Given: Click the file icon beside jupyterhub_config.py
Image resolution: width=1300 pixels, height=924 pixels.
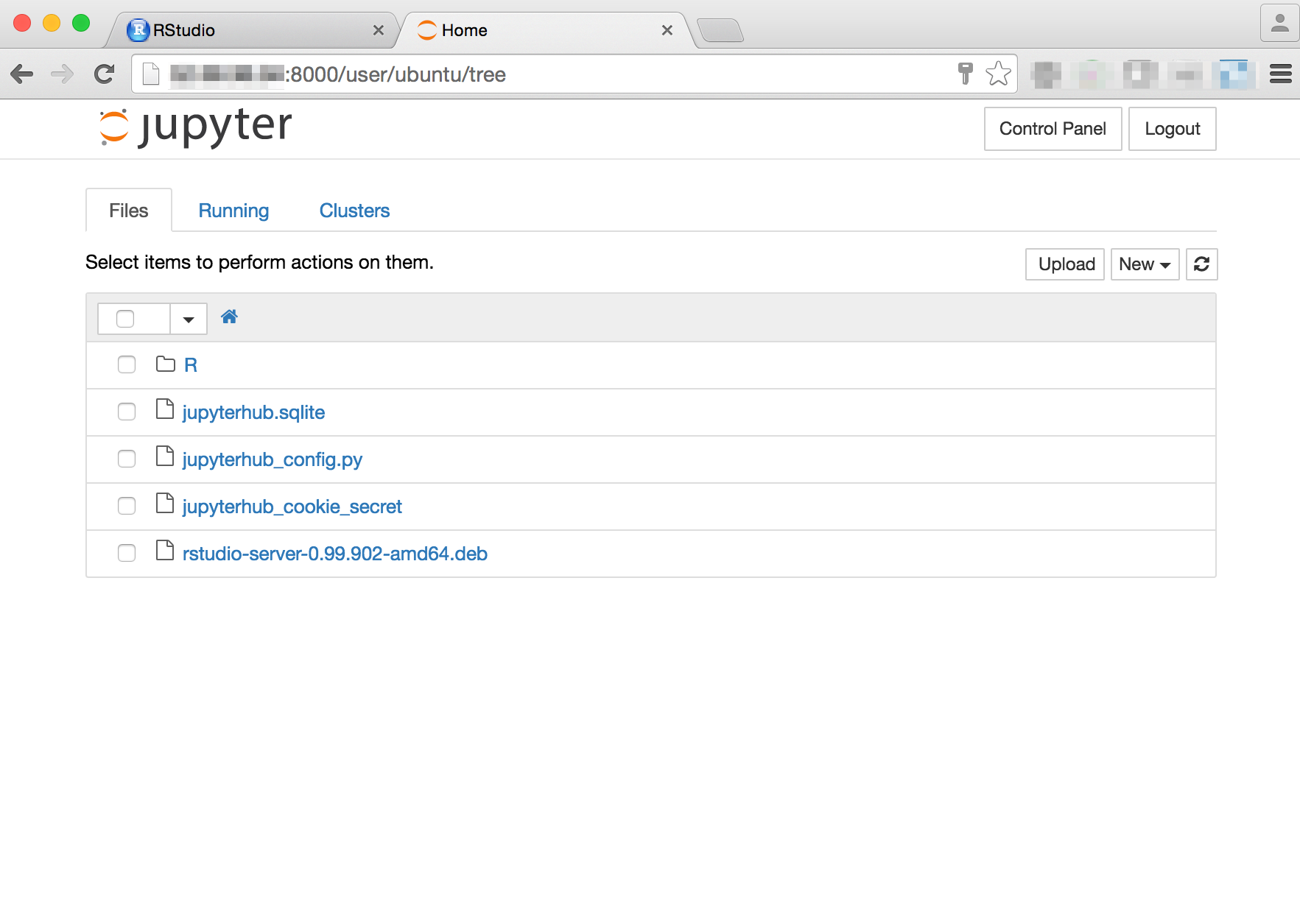Looking at the screenshot, I should (164, 458).
